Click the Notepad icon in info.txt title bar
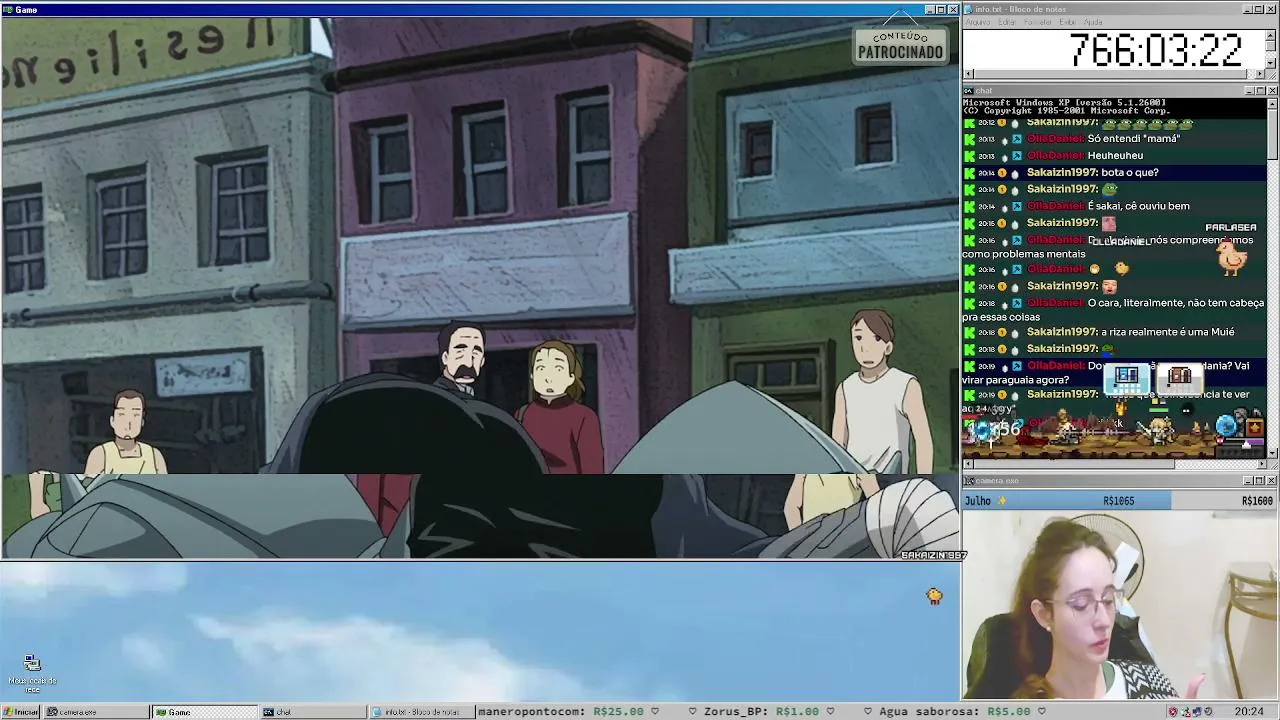The image size is (1280, 720). point(968,9)
